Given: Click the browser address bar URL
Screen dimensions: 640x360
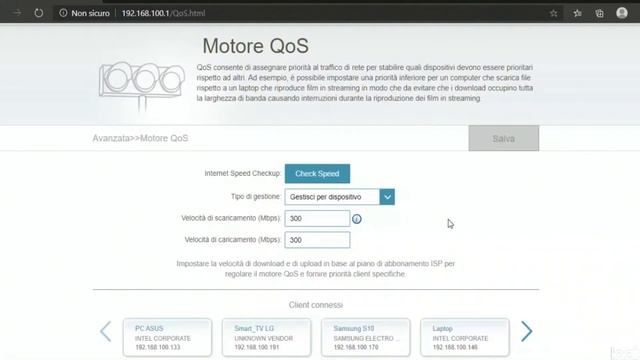Looking at the screenshot, I should [x=163, y=13].
